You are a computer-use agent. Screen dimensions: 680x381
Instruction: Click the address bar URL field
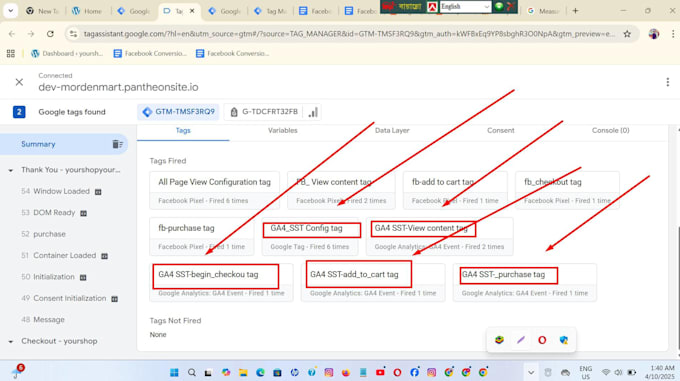(x=349, y=34)
